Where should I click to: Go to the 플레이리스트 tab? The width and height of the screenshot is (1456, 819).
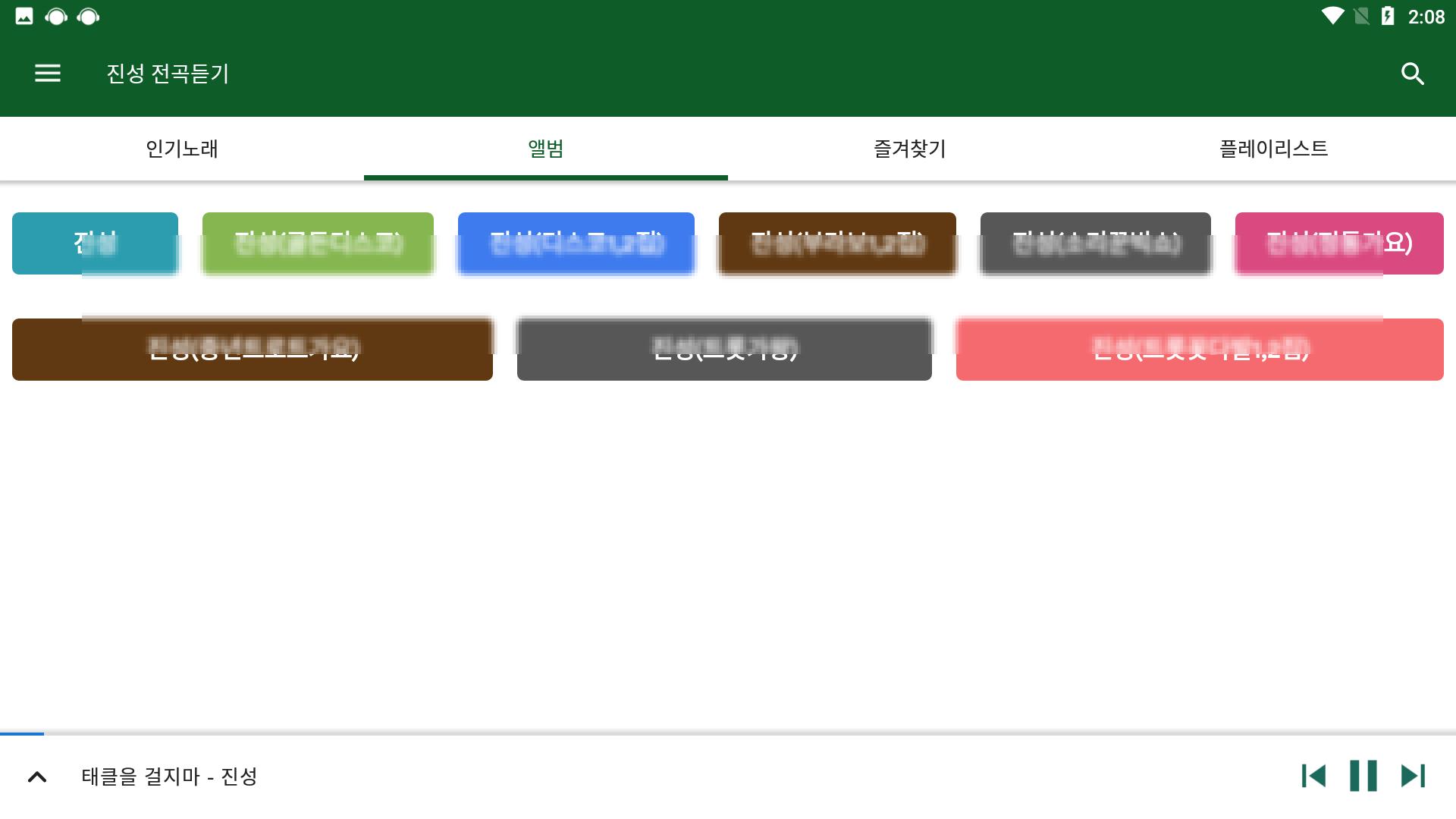pyautogui.click(x=1274, y=149)
